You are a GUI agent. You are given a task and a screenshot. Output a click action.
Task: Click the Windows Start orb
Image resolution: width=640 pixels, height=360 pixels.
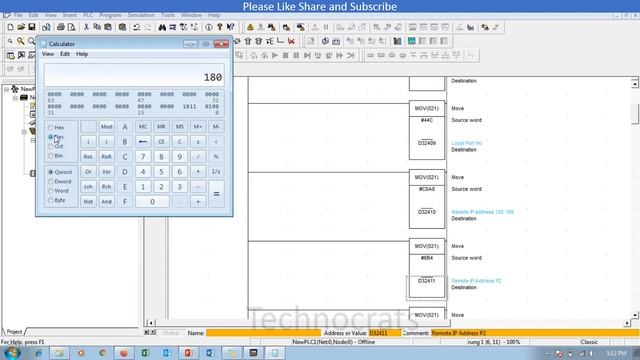click(11, 353)
